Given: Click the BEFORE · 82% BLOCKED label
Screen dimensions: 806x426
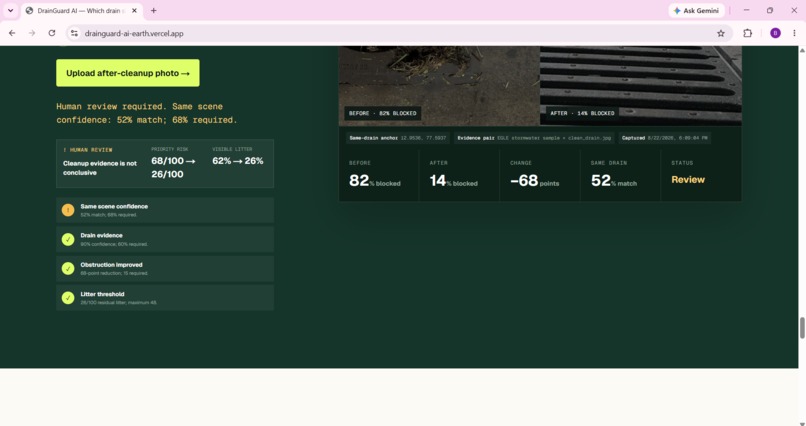Looking at the screenshot, I should click(382, 114).
